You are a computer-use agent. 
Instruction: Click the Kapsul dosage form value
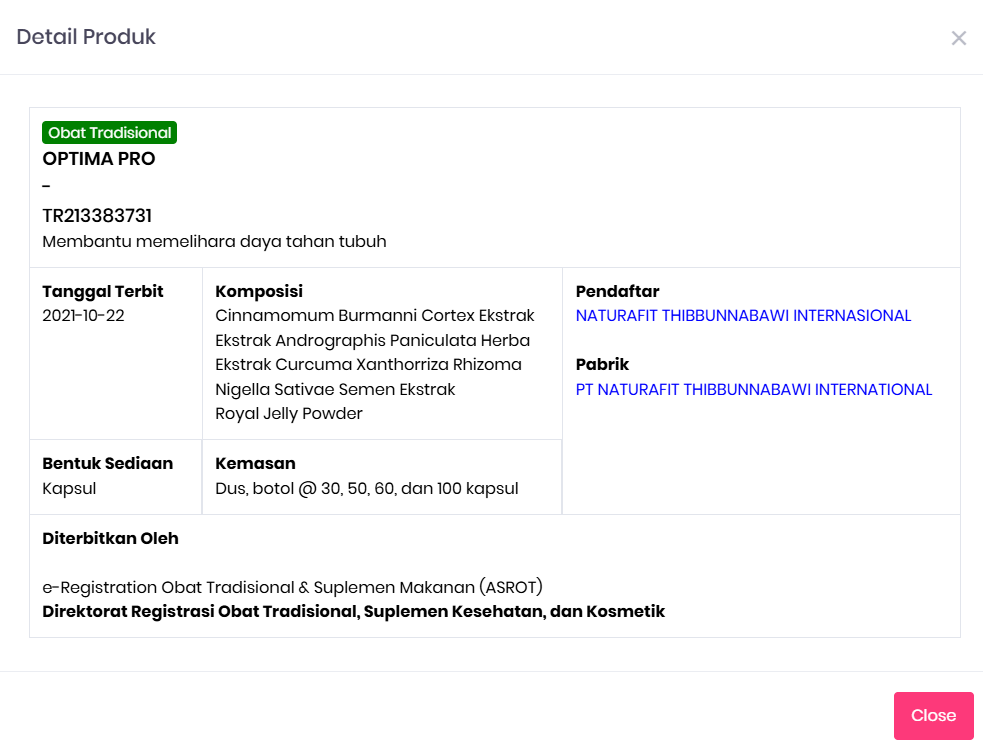click(69, 489)
